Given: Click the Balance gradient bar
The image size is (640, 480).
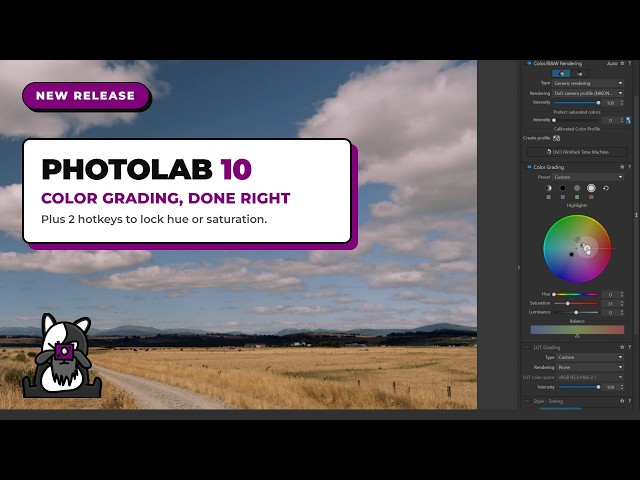Looking at the screenshot, I should tap(577, 330).
